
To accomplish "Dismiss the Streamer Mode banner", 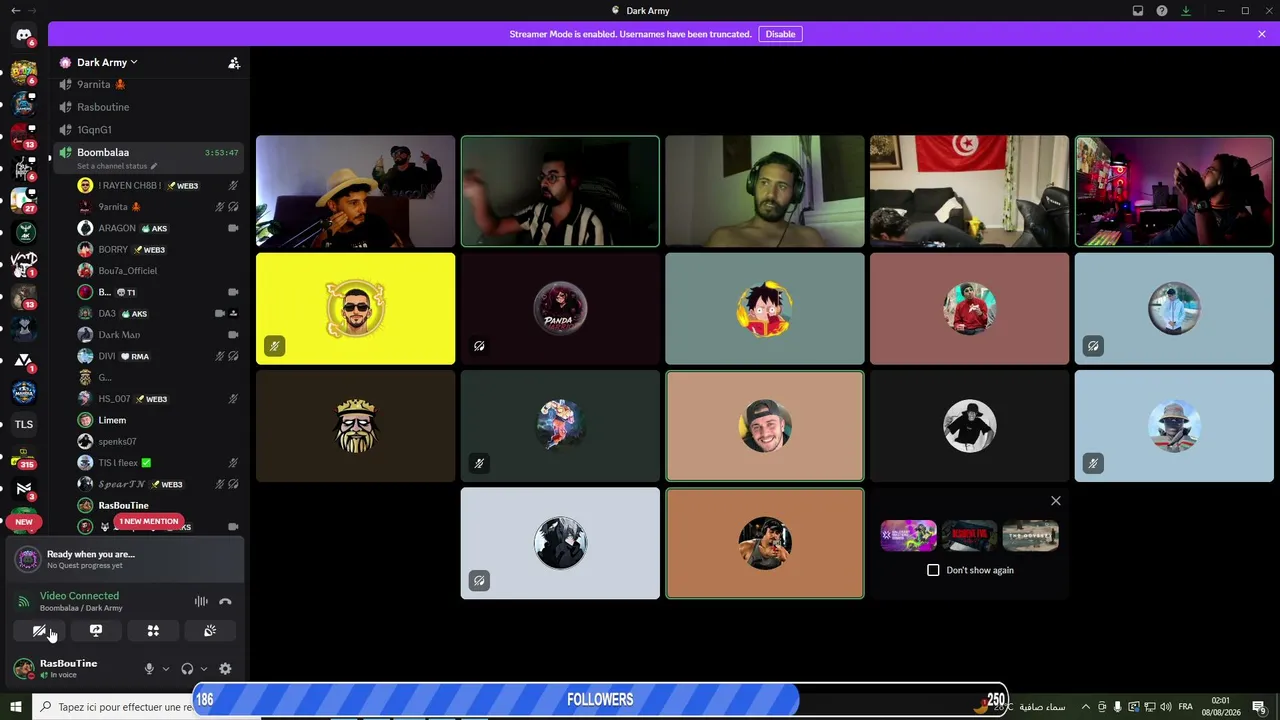I will tap(1262, 34).
